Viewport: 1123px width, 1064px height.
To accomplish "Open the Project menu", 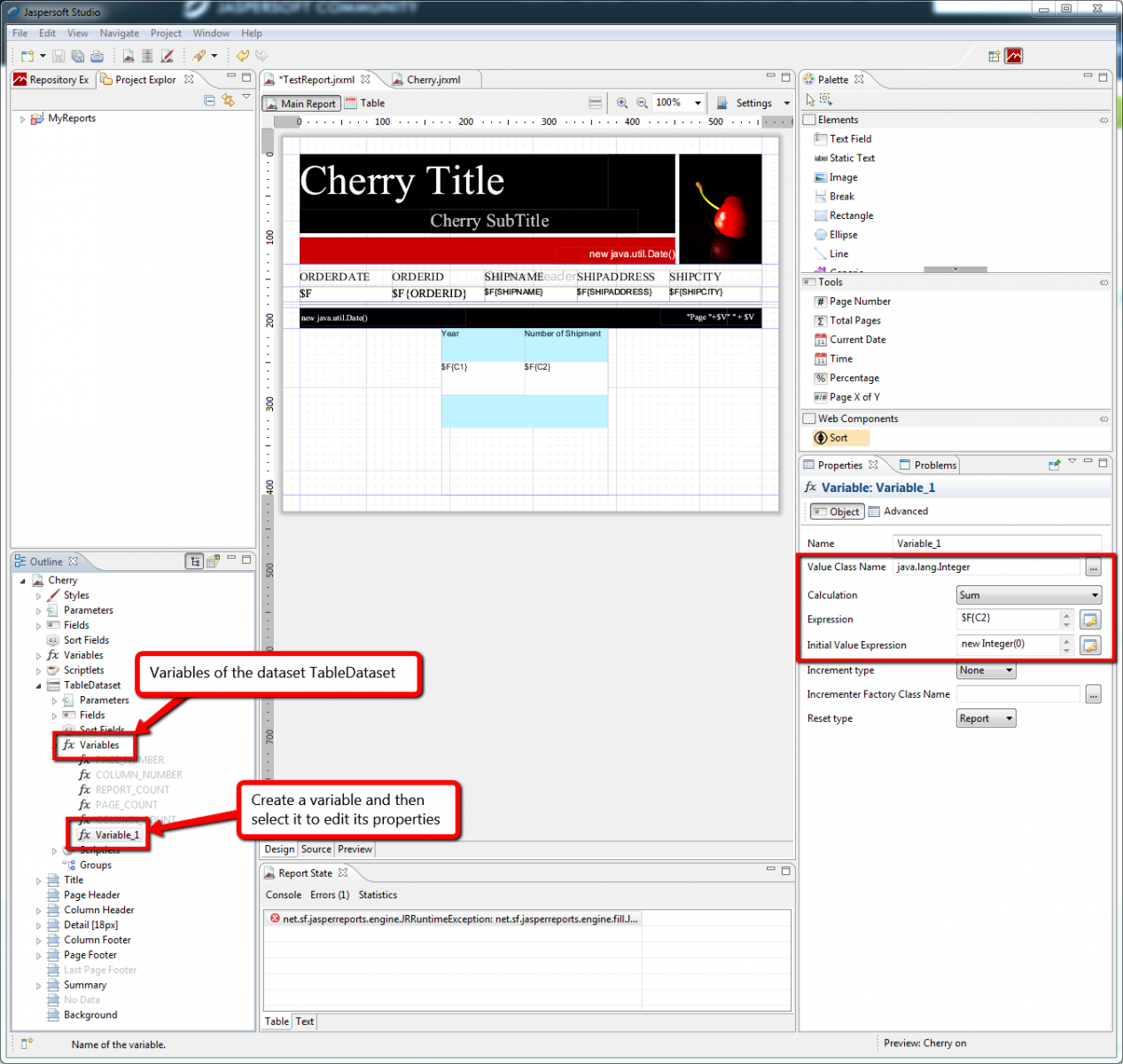I will 166,34.
